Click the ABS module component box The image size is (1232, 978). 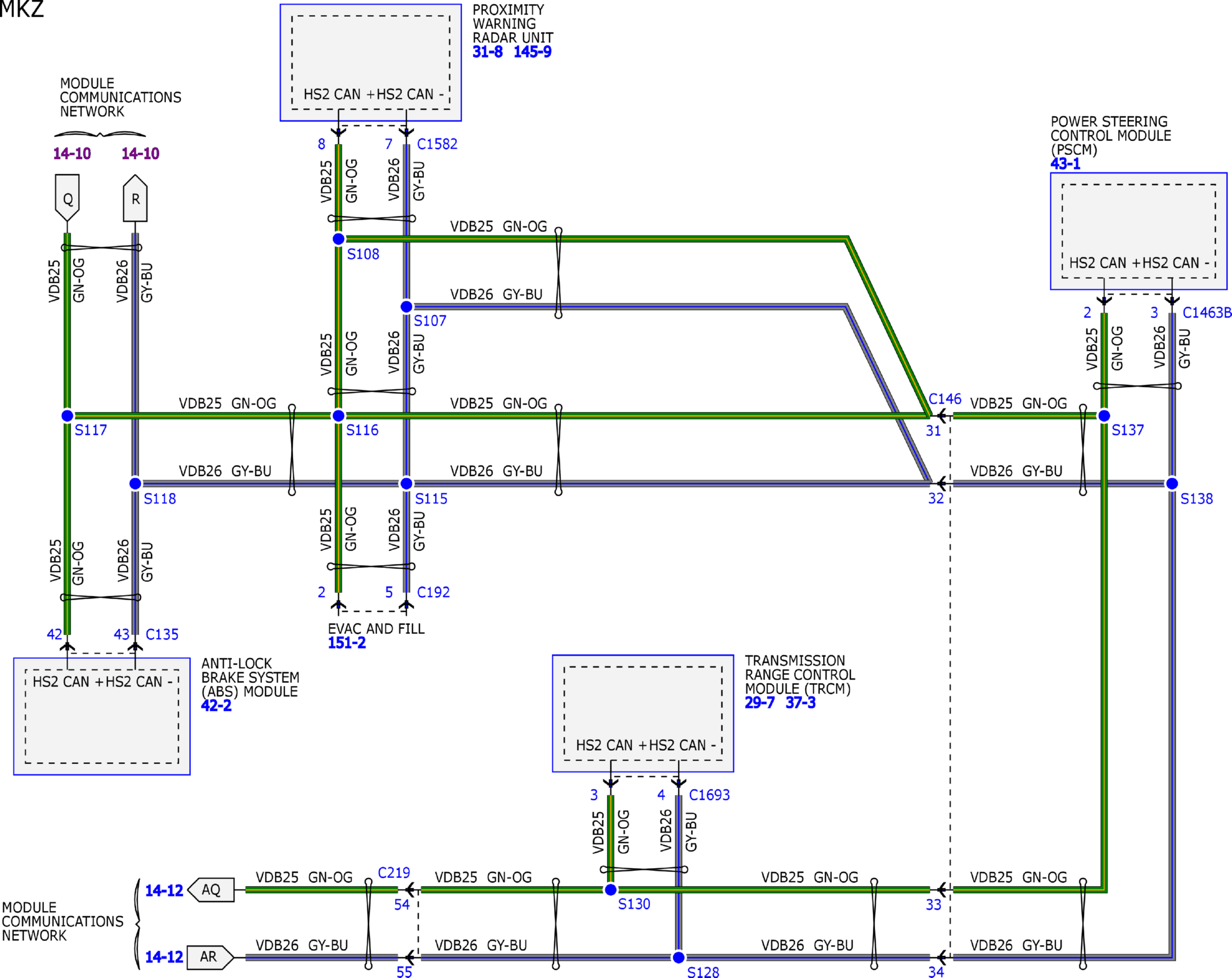click(102, 716)
